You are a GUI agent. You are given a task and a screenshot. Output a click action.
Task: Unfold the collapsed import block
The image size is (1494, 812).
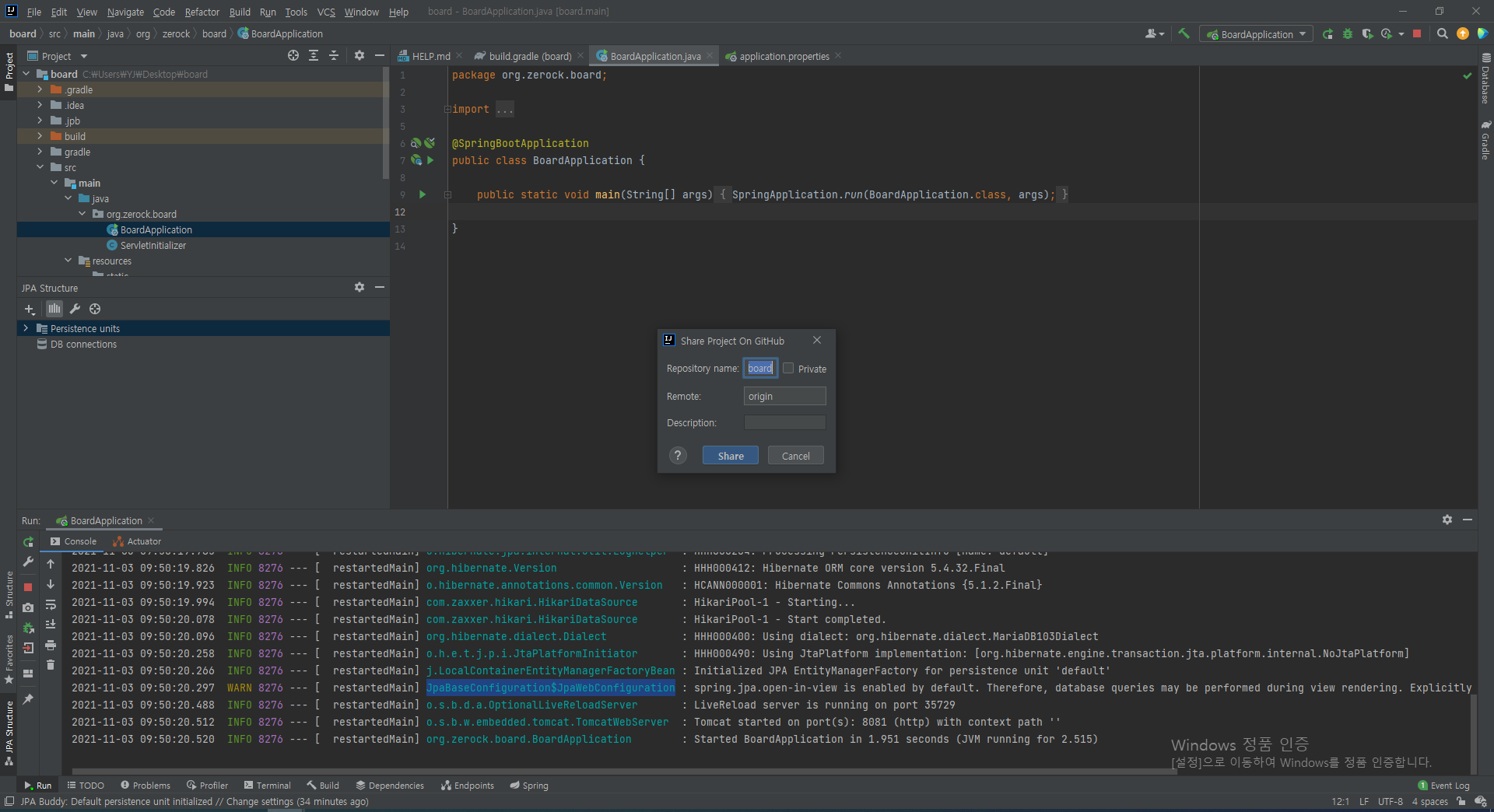pos(447,109)
